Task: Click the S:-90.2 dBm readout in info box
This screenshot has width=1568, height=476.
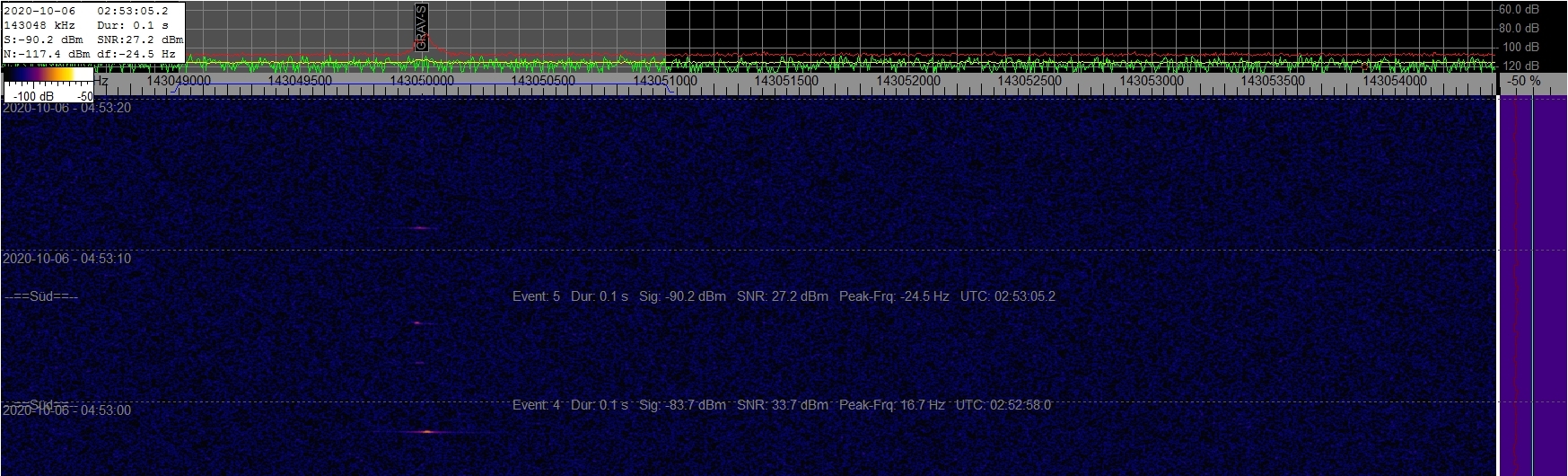Action: (x=43, y=40)
